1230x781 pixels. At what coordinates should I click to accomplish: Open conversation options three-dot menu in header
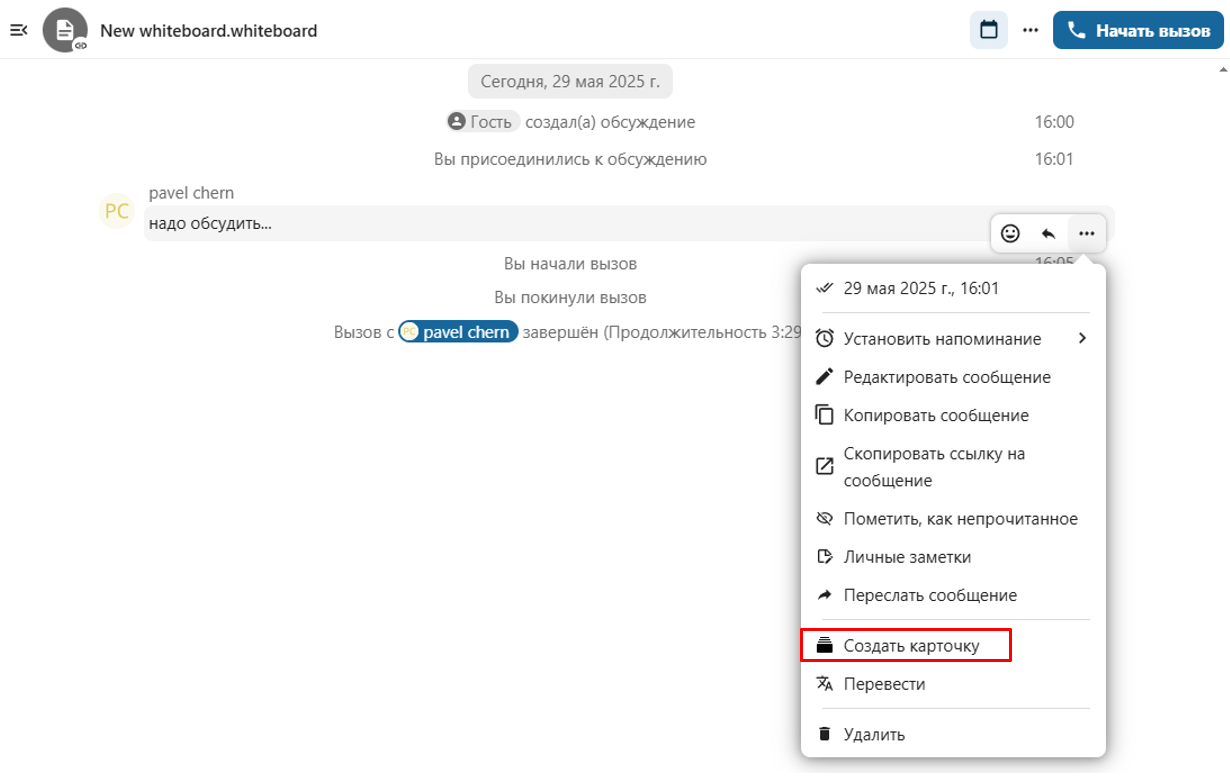click(1030, 30)
